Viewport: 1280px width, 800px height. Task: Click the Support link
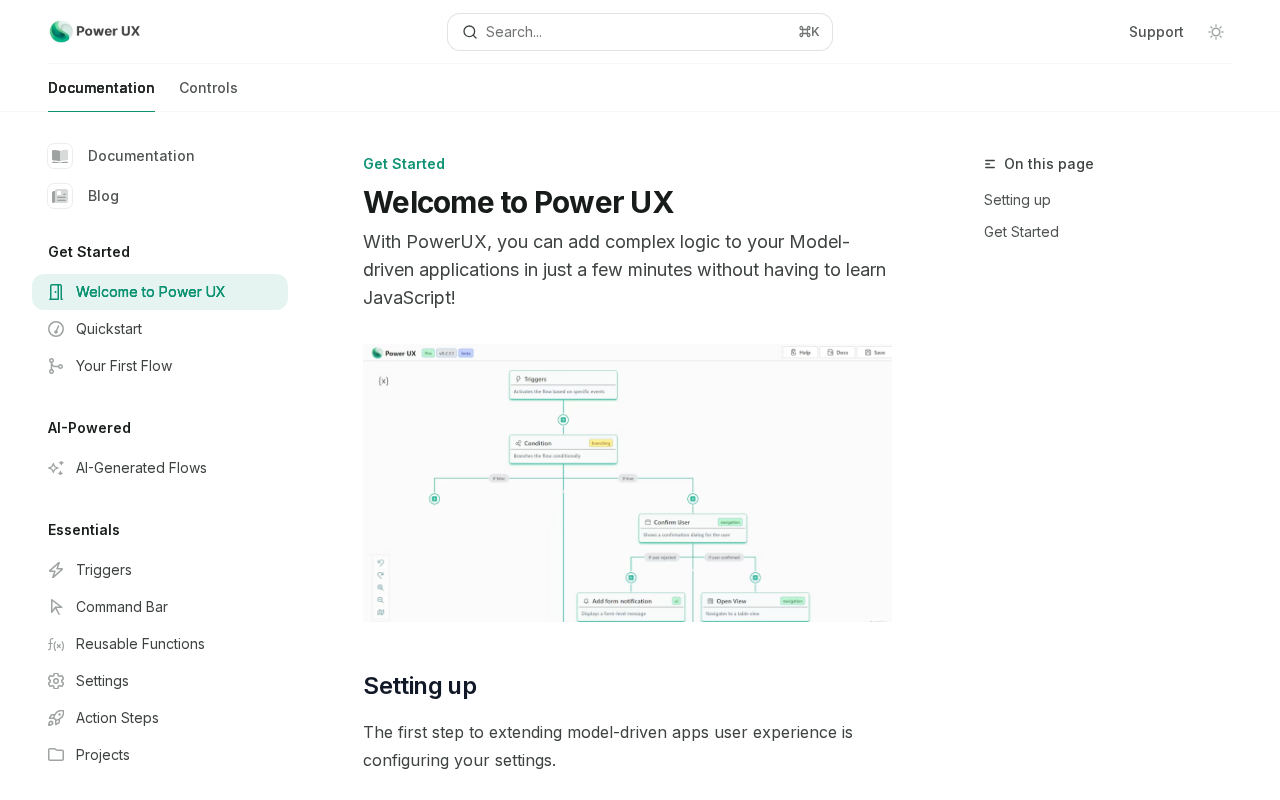(x=1156, y=32)
